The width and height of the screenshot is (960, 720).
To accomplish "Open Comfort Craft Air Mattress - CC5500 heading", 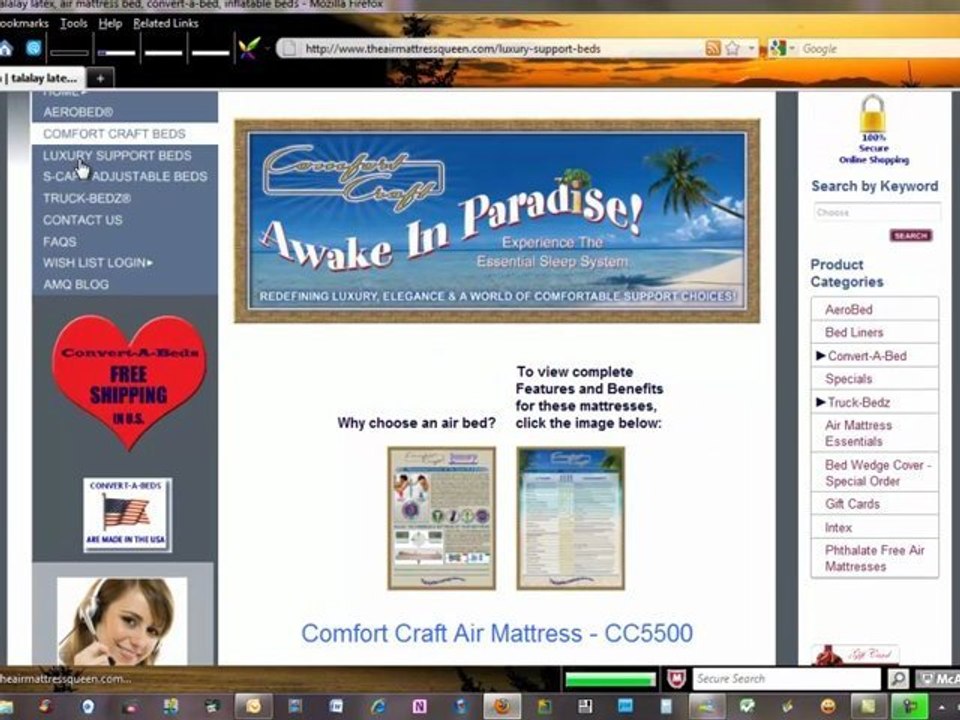I will coord(497,633).
